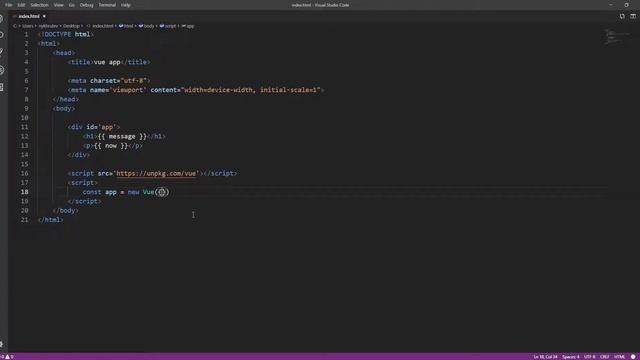Screen dimensions: 640x360
Task: Click 'new' keyword on line 18
Action: (x=133, y=192)
